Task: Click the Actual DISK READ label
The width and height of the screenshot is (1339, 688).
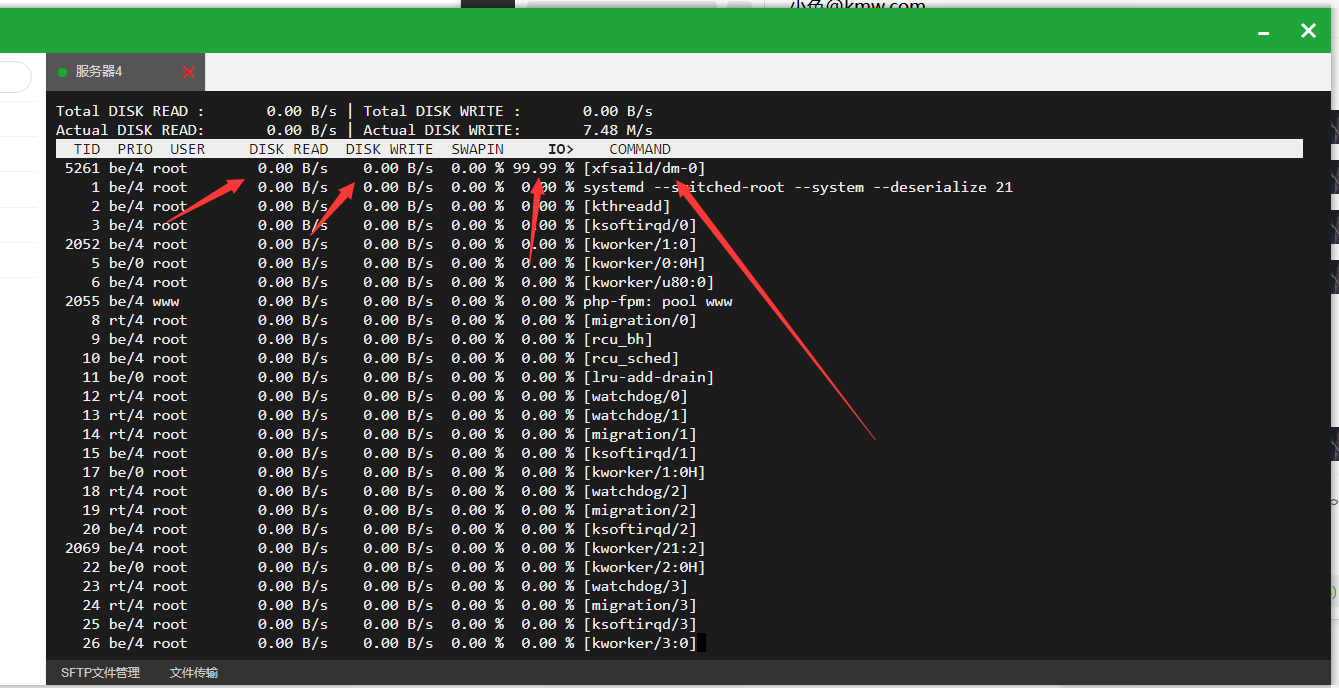Action: click(130, 130)
